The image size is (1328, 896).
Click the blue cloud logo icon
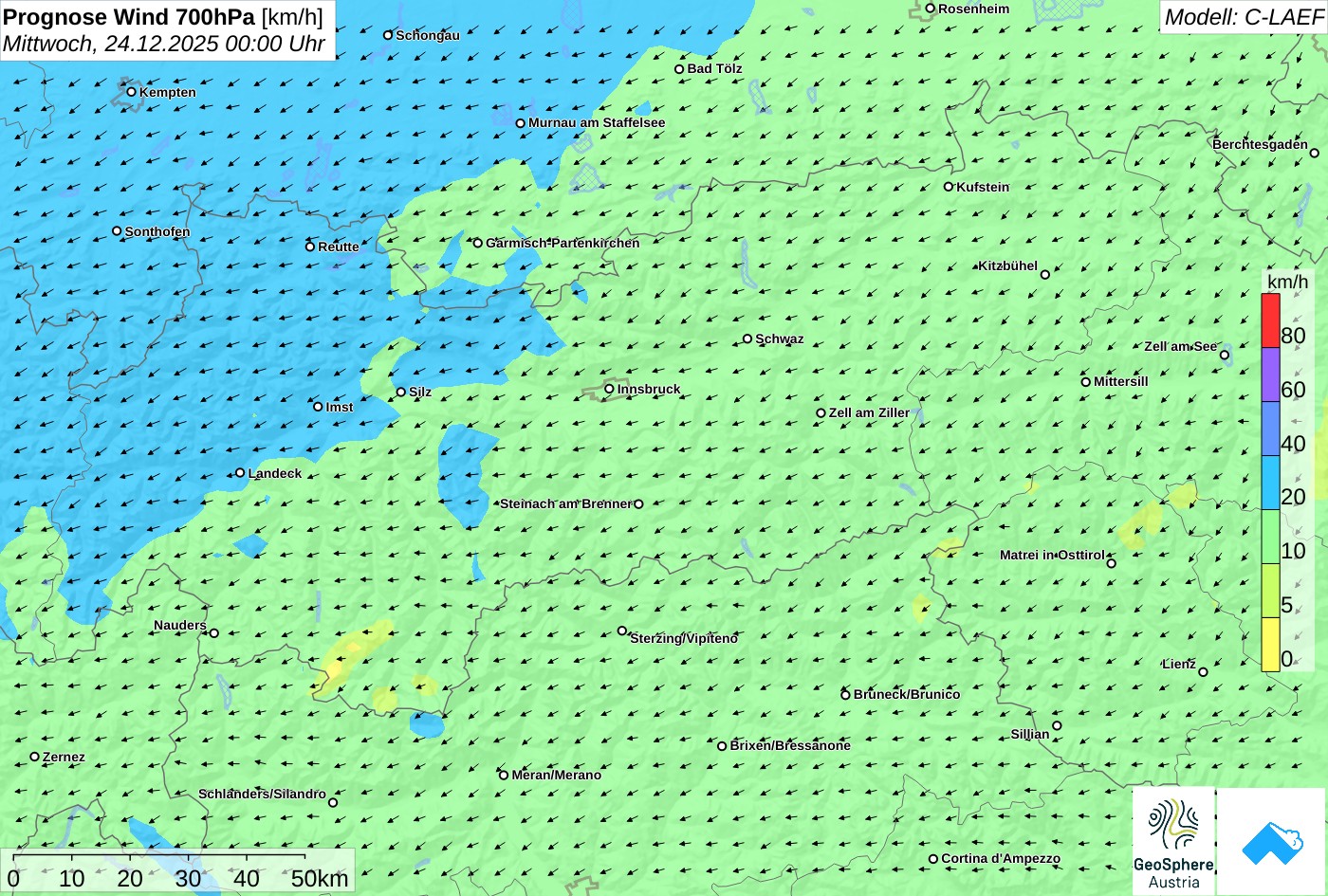coord(1271,841)
